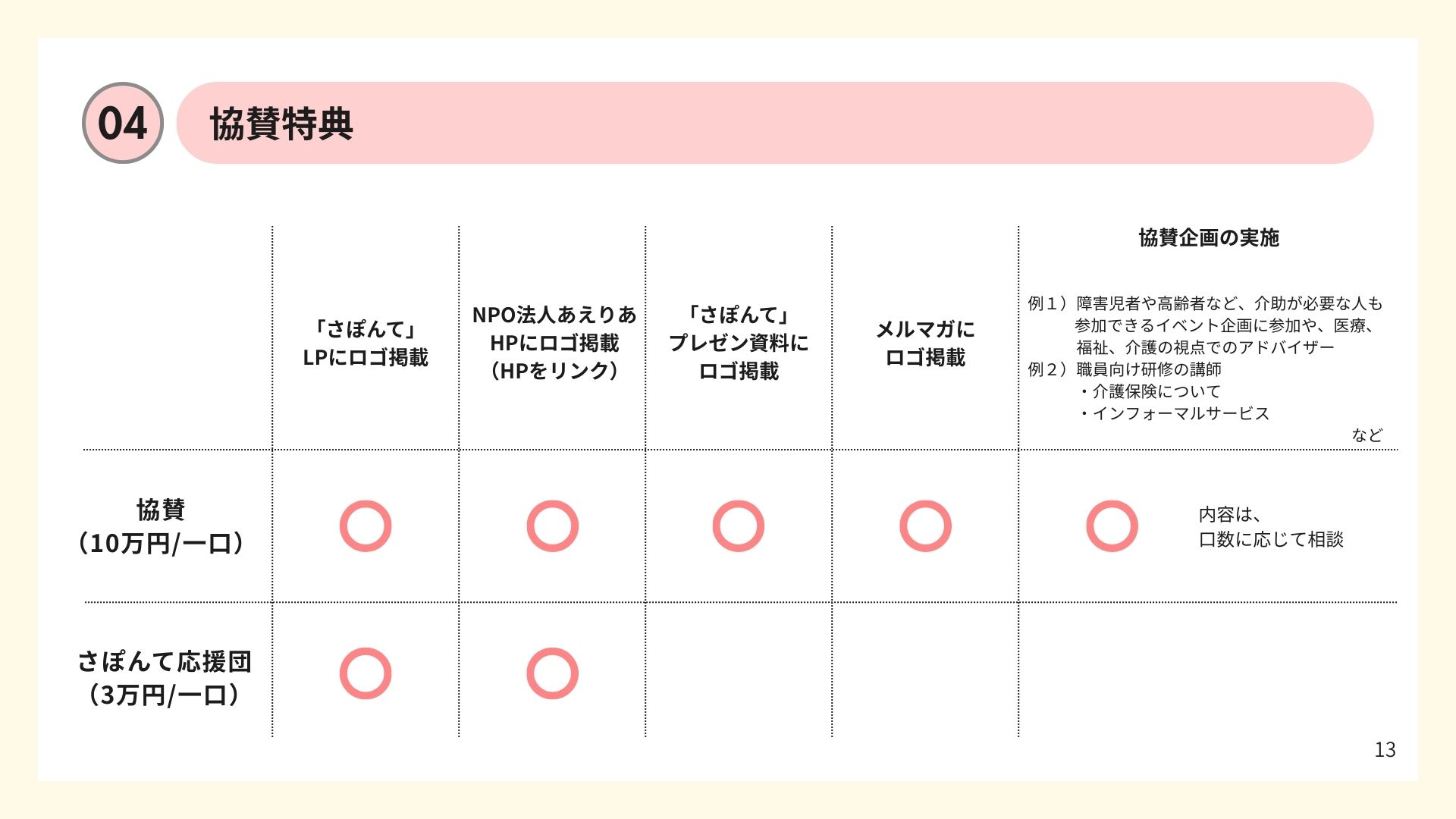
Task: Select the 例2 職員向け研修の講師 text
Action: coord(1125,369)
